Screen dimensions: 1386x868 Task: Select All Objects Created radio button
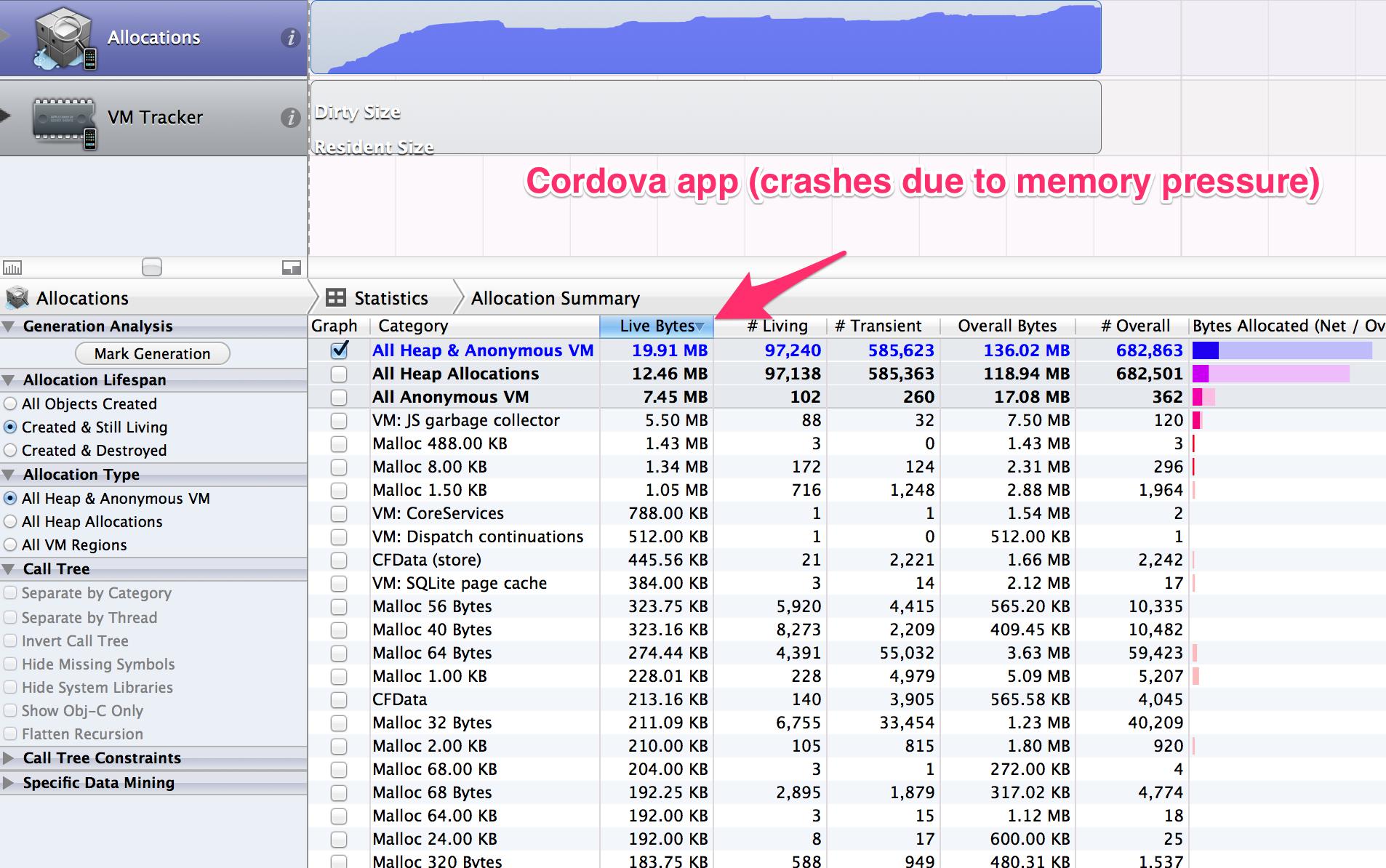[x=10, y=403]
